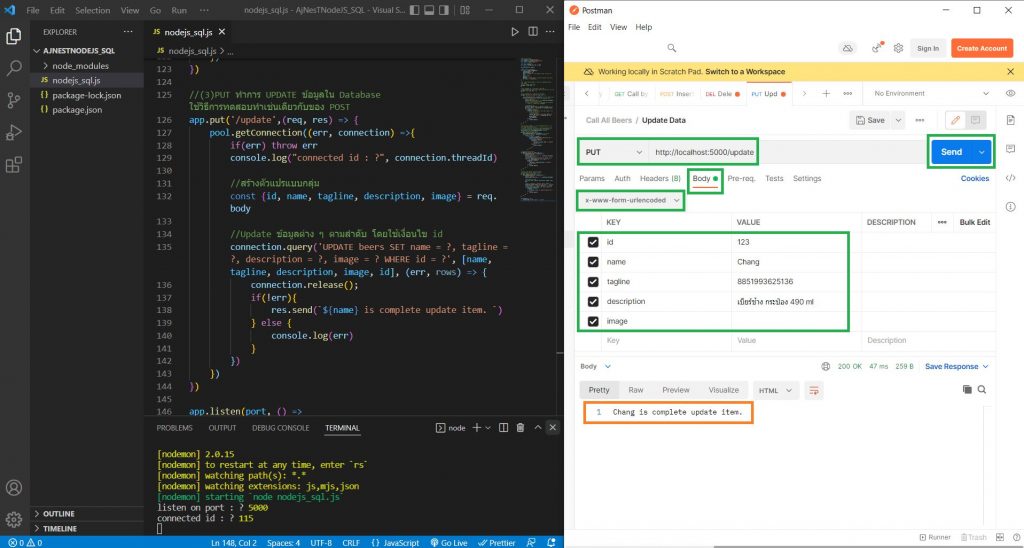Screen dimensions: 1024x548
Task: Kill terminal with the trash icon
Action: (520, 428)
